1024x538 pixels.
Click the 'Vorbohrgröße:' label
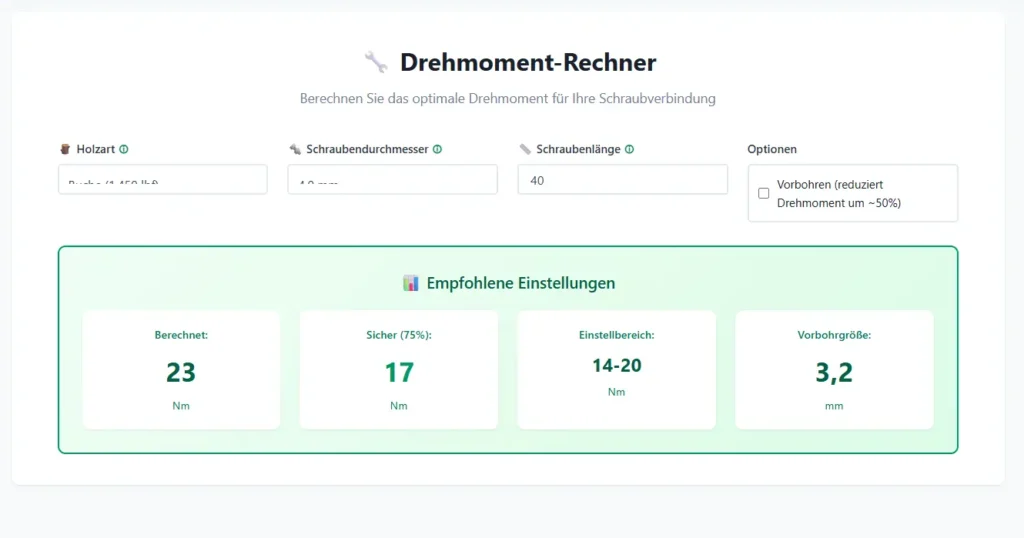(x=834, y=335)
